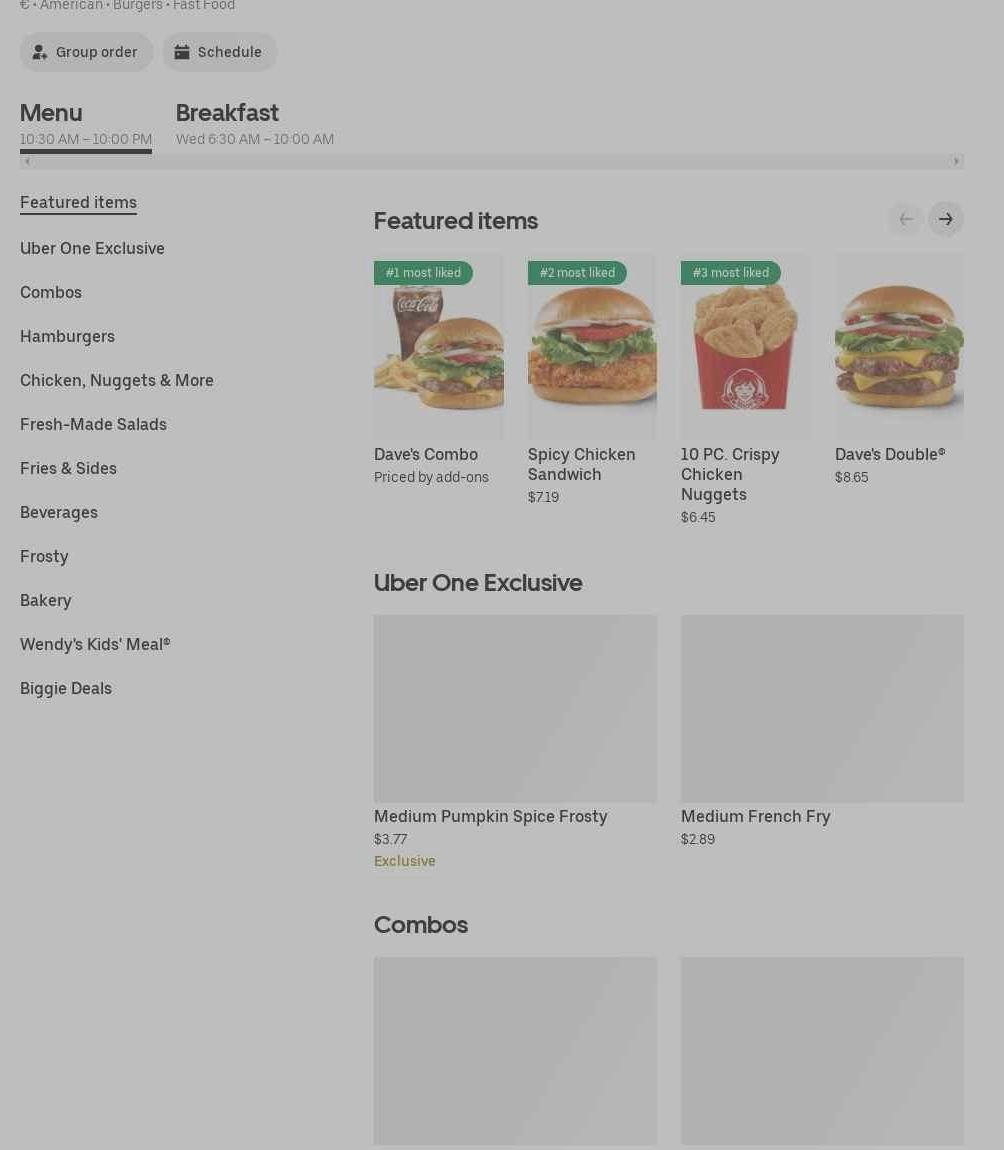Click the previous featured items left arrow
The image size is (1004, 1150).
906,219
